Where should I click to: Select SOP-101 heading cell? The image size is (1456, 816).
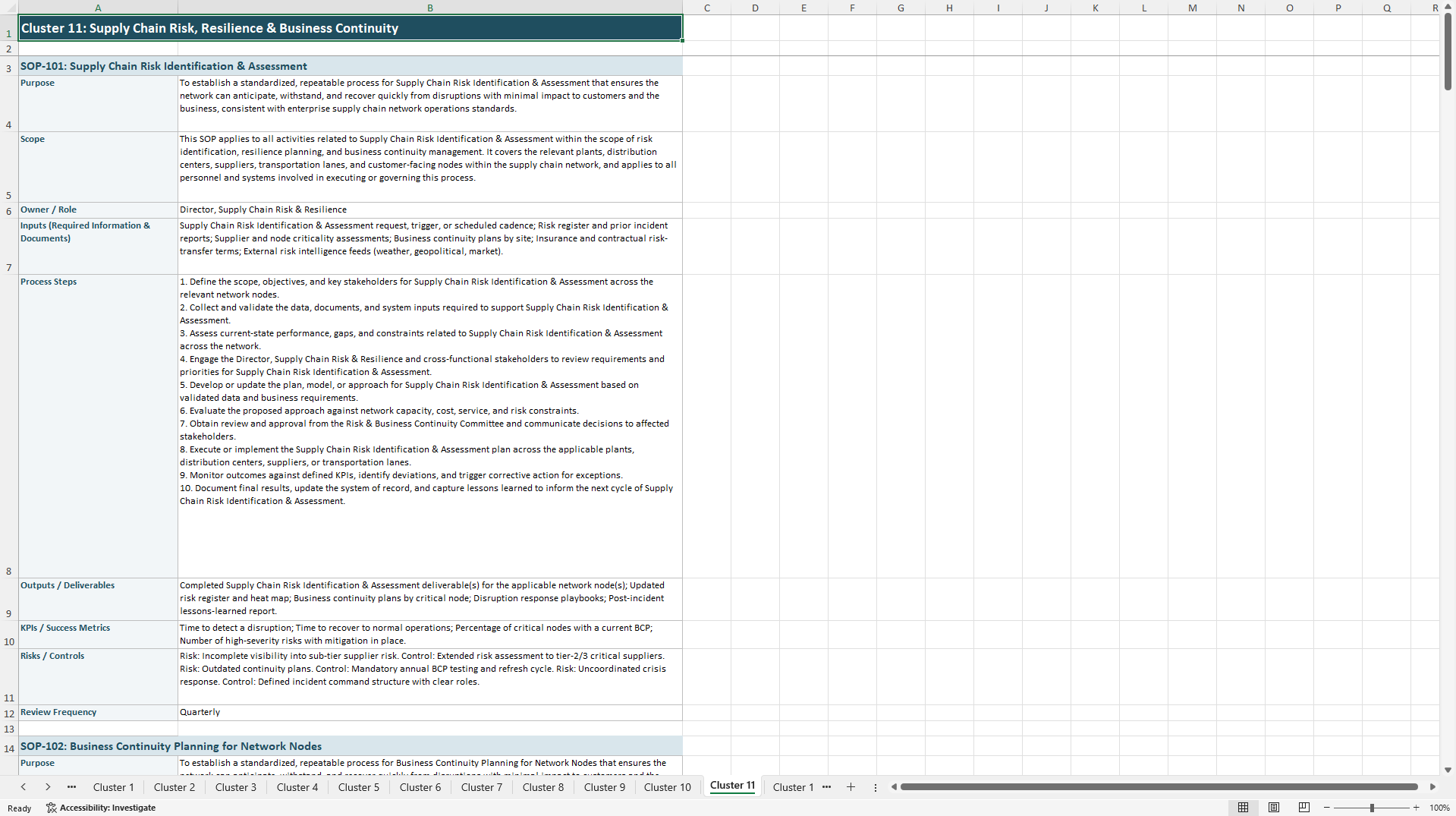(351, 66)
